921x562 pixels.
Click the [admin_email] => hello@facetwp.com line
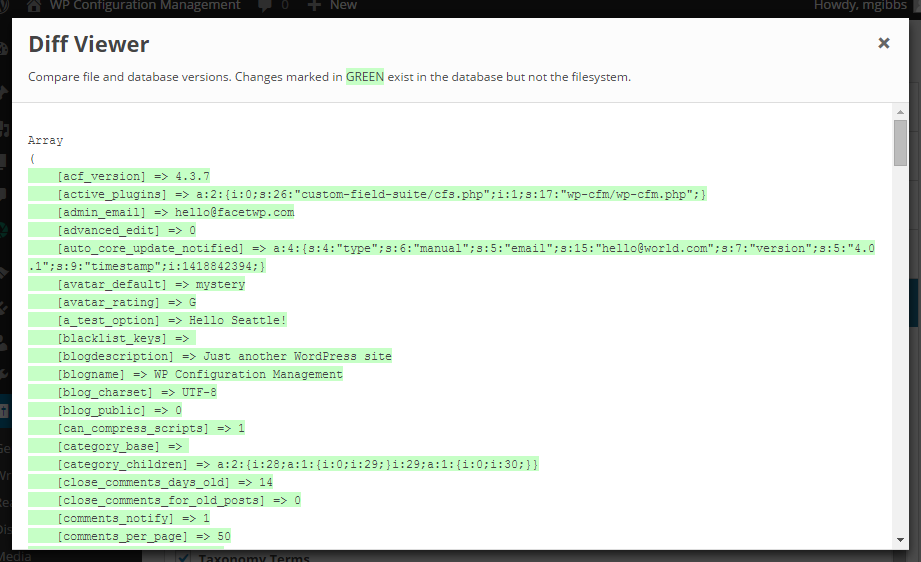point(162,212)
